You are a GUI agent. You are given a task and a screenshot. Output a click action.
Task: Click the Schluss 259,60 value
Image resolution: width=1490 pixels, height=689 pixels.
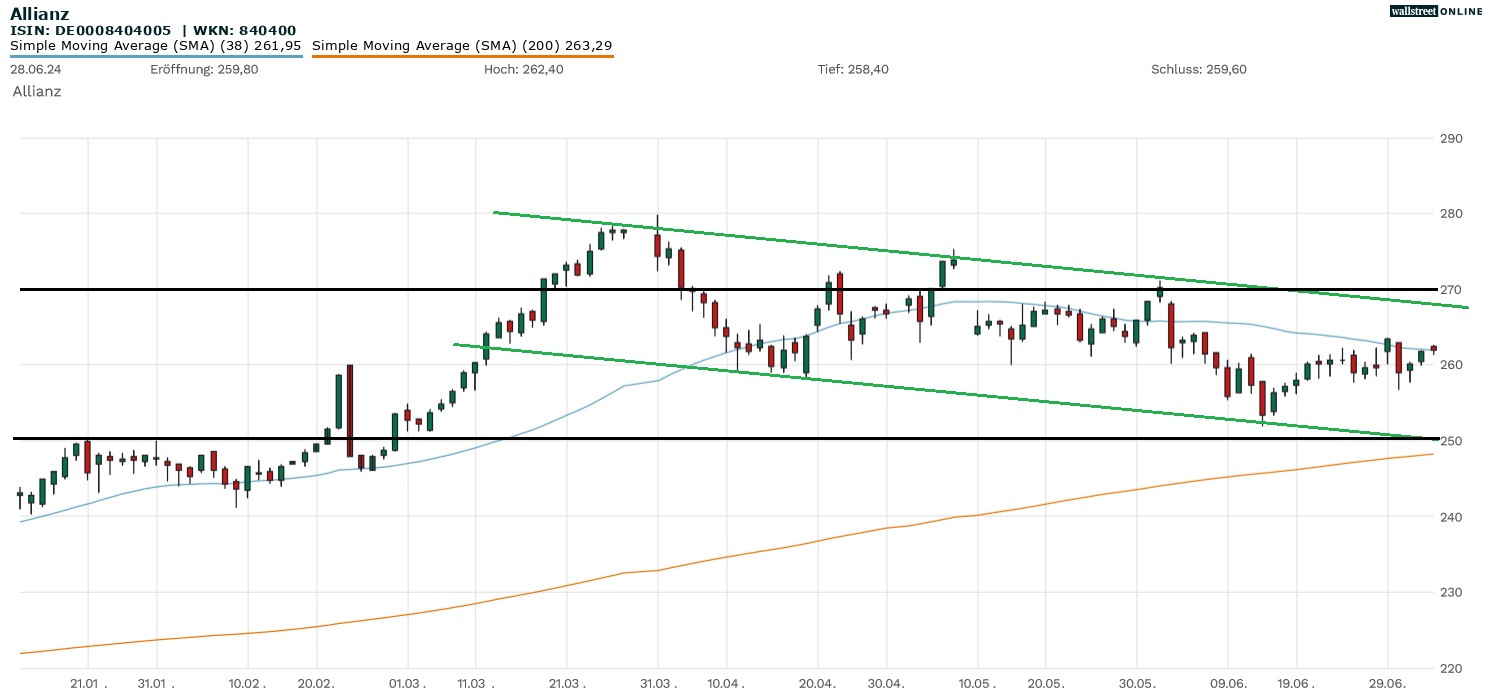tap(1198, 69)
